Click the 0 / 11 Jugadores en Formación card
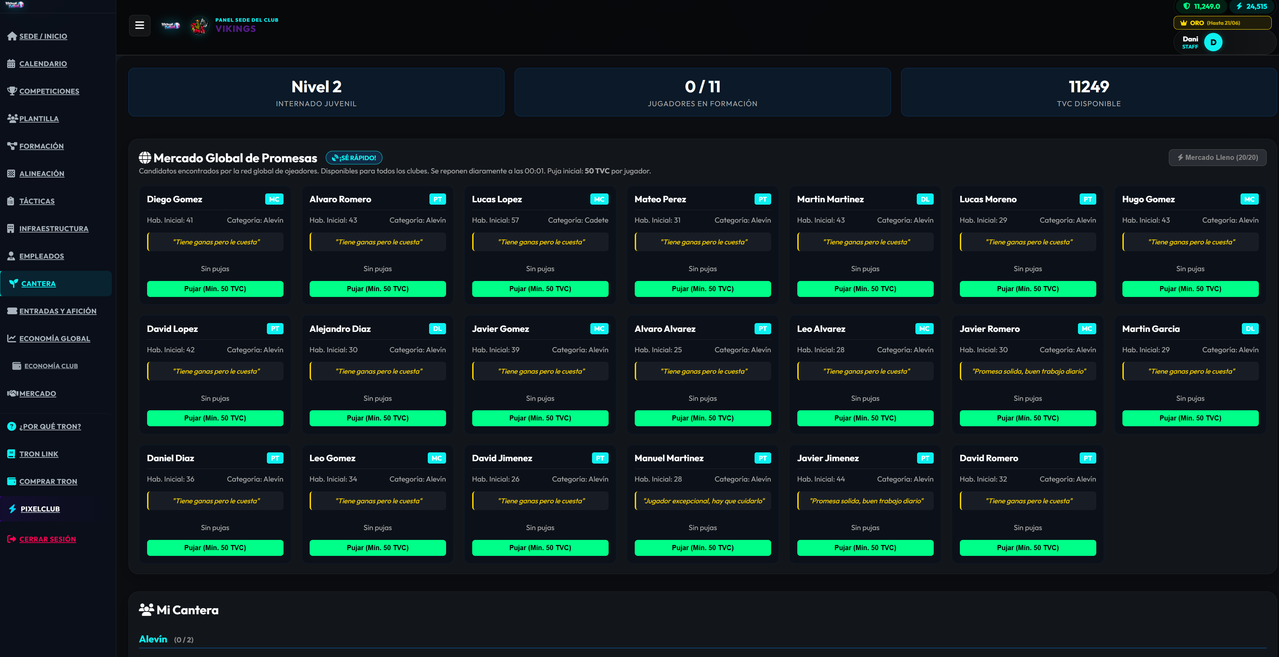 click(702, 92)
